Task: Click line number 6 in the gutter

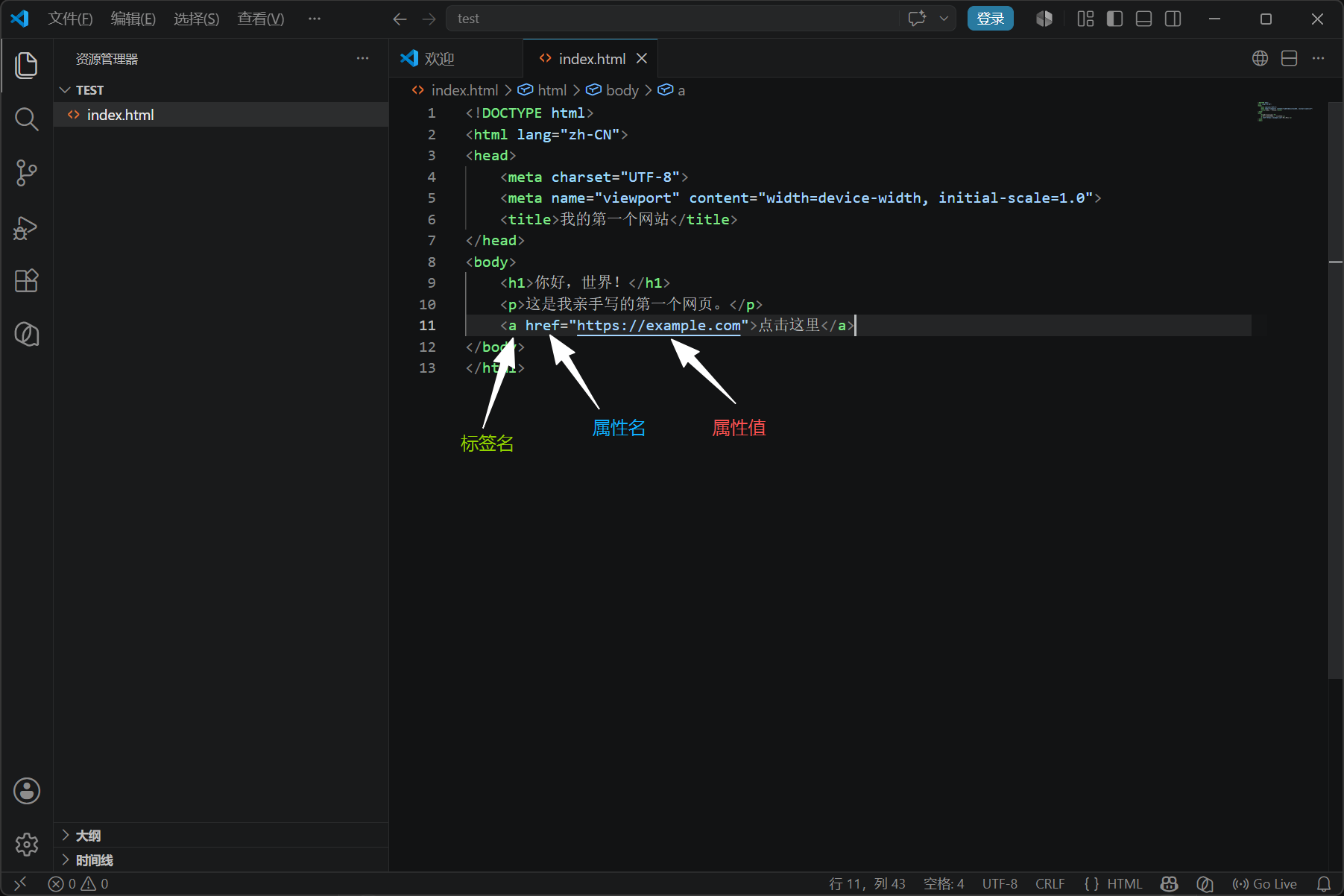Action: coord(432,220)
